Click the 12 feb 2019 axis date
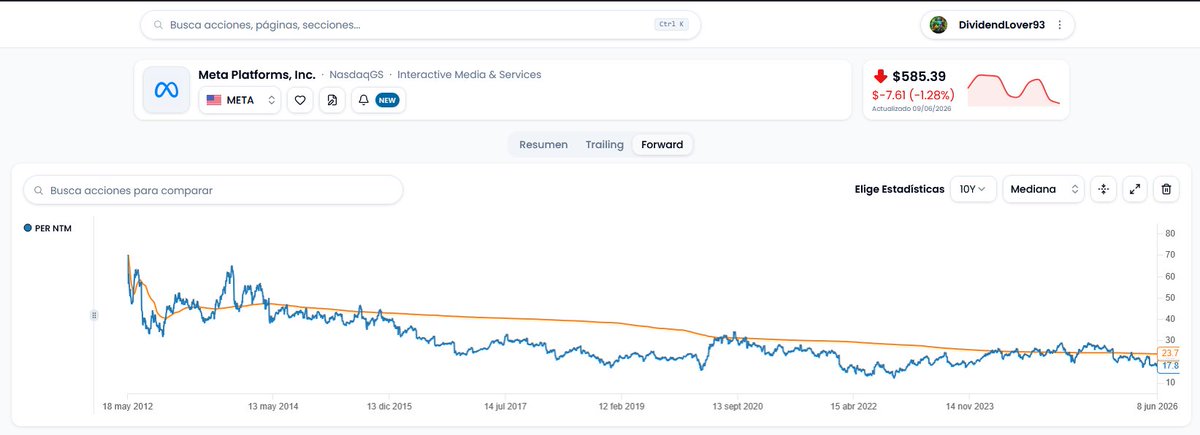 623,407
